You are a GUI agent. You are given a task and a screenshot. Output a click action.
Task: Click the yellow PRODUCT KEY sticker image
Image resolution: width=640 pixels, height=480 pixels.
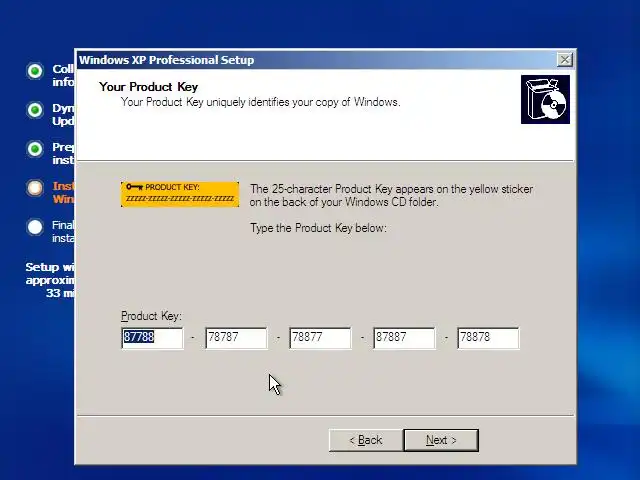click(x=180, y=194)
